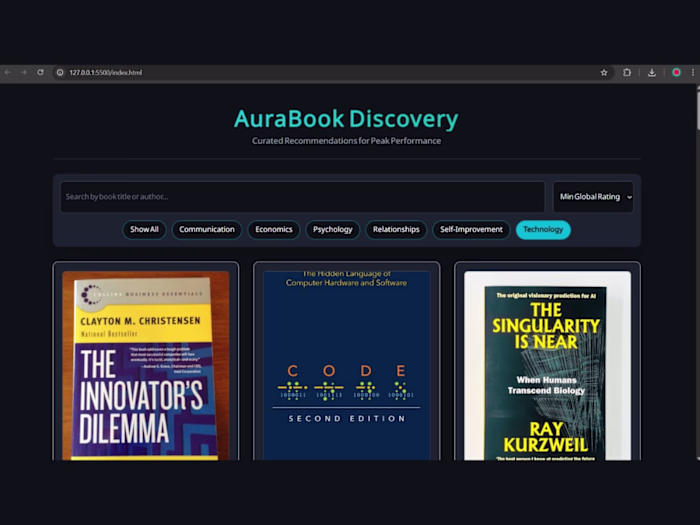Viewport: 700px width, 525px height.
Task: Open the CODE Second Edition book cover
Action: tap(346, 366)
